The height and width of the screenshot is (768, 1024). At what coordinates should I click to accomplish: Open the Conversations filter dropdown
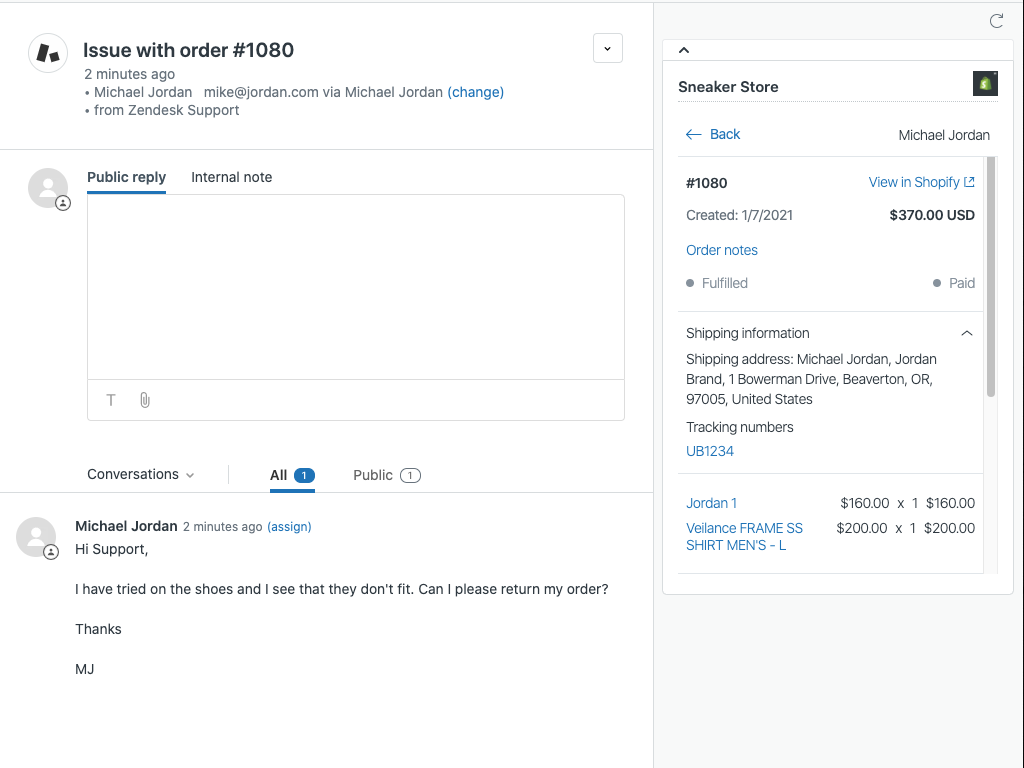(140, 474)
